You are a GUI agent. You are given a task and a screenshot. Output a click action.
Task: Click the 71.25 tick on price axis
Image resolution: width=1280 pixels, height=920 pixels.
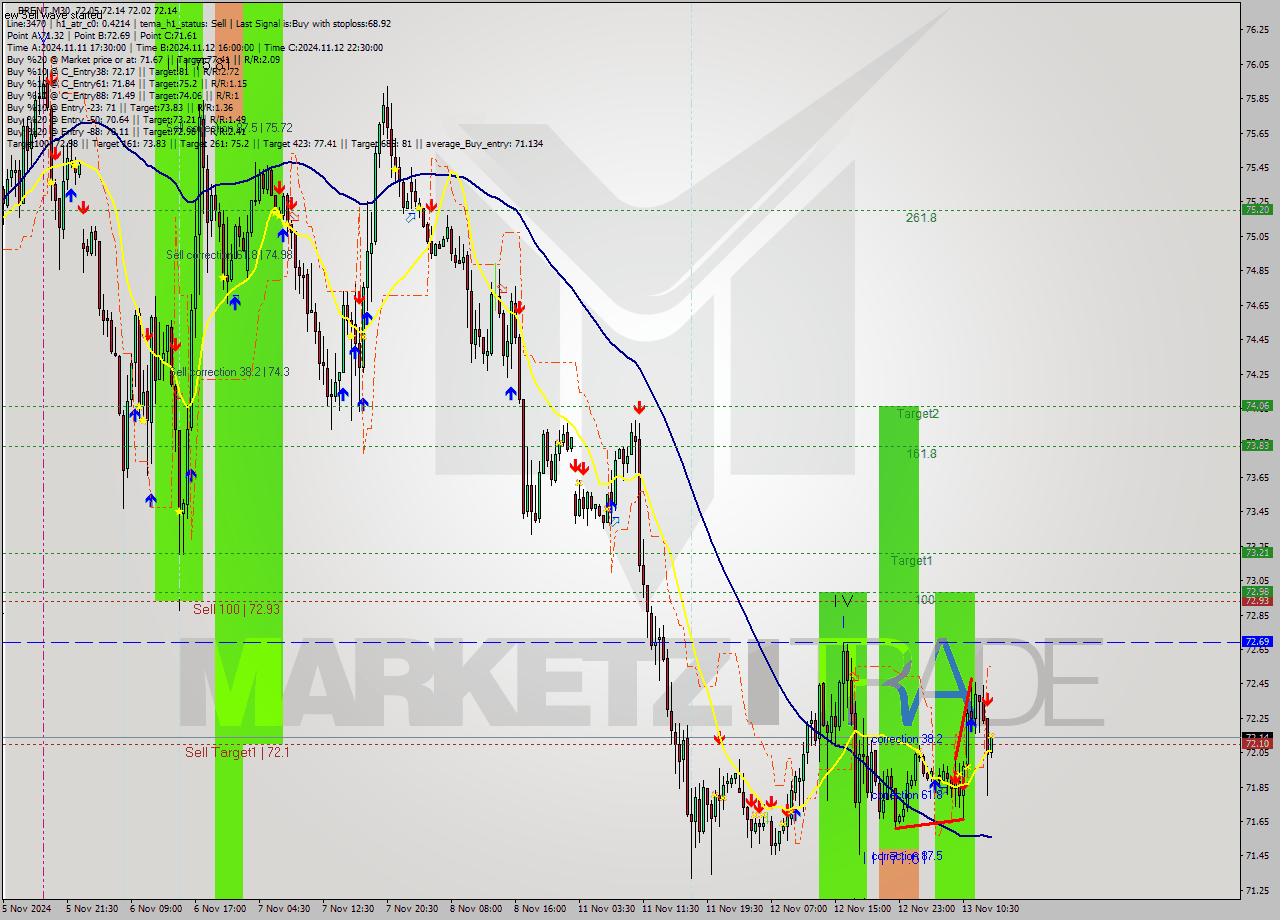(x=1257, y=890)
